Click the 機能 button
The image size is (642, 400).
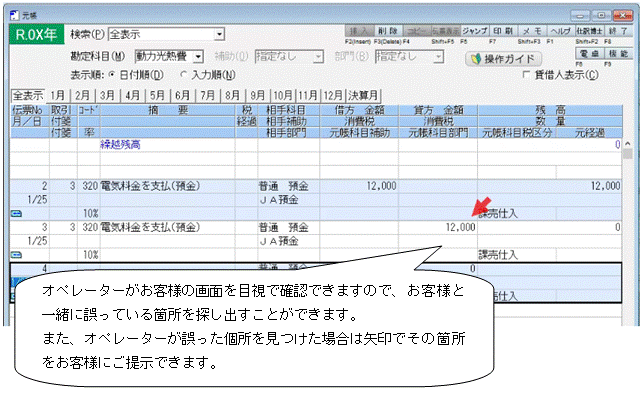(618, 54)
